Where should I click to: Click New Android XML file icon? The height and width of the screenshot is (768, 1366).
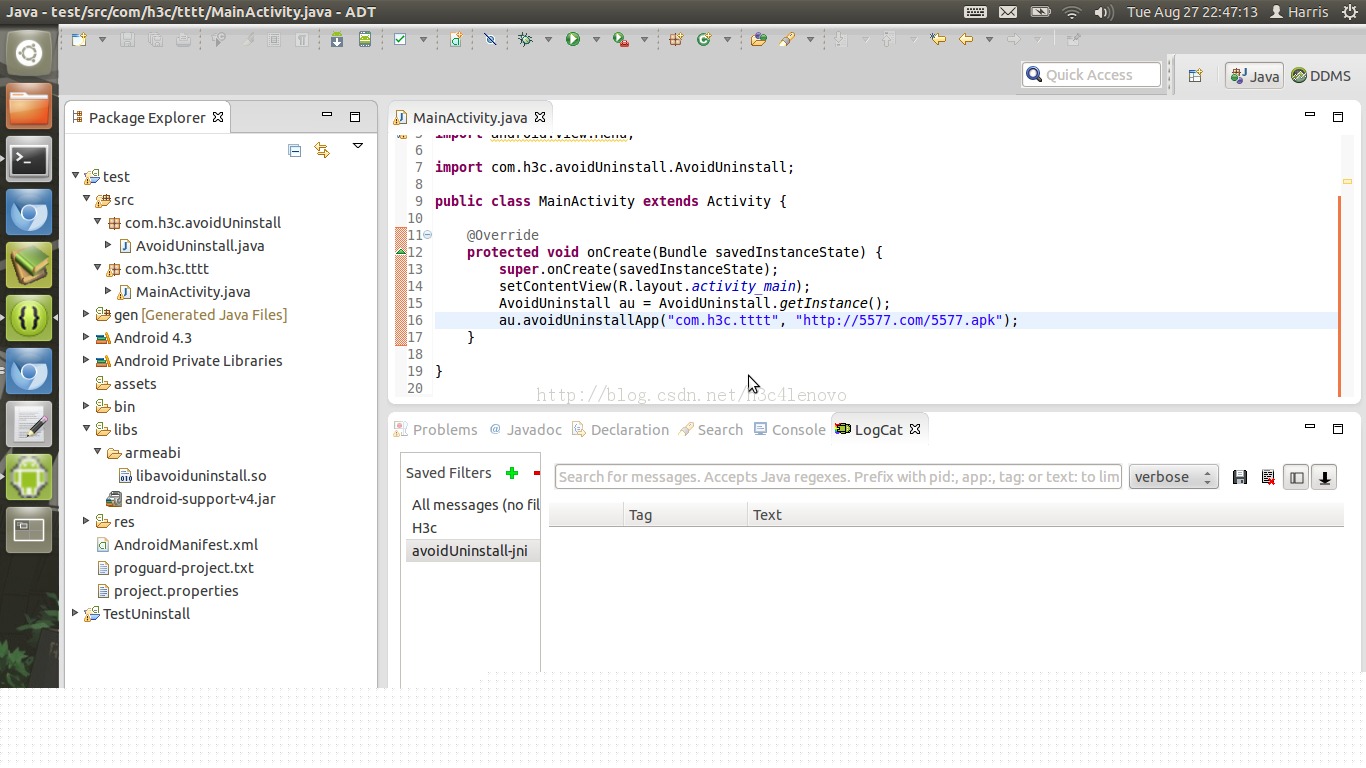tap(456, 39)
